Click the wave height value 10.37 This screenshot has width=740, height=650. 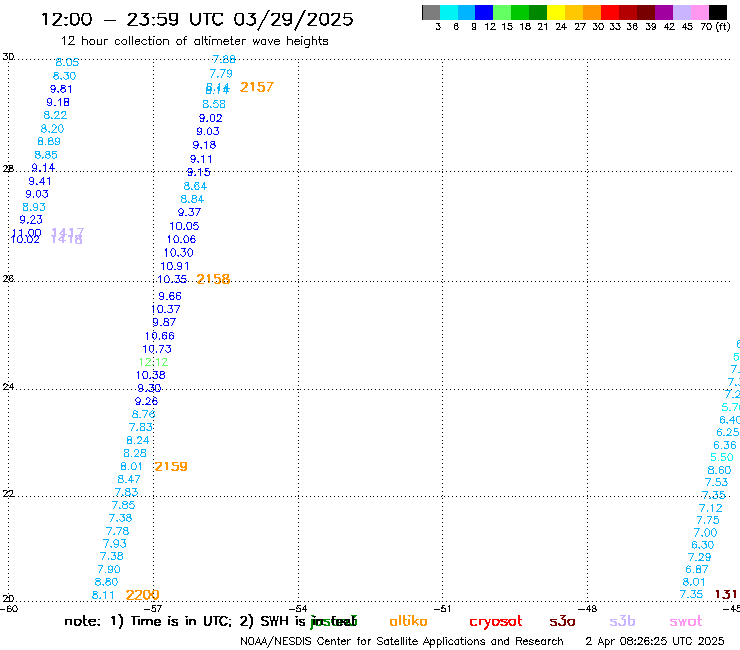166,310
